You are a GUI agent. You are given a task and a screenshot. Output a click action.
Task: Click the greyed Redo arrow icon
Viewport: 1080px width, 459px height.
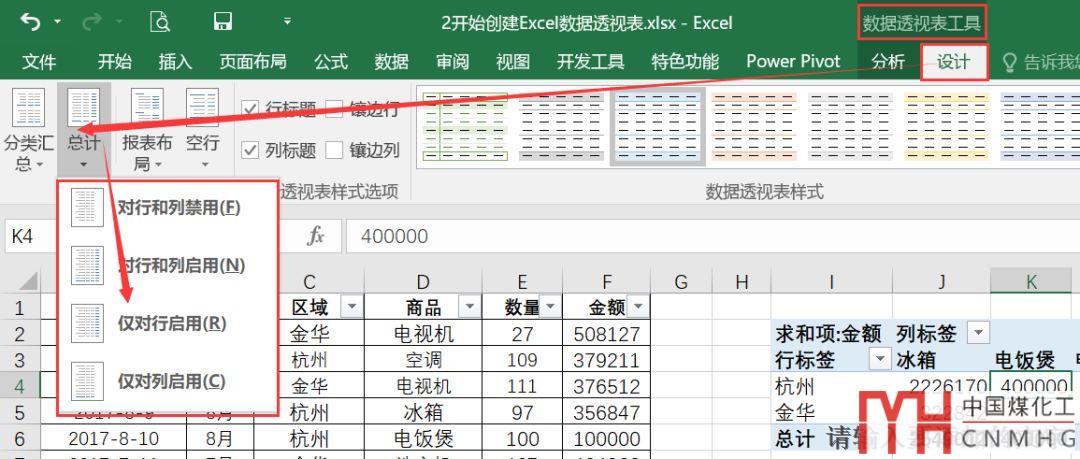(x=91, y=22)
